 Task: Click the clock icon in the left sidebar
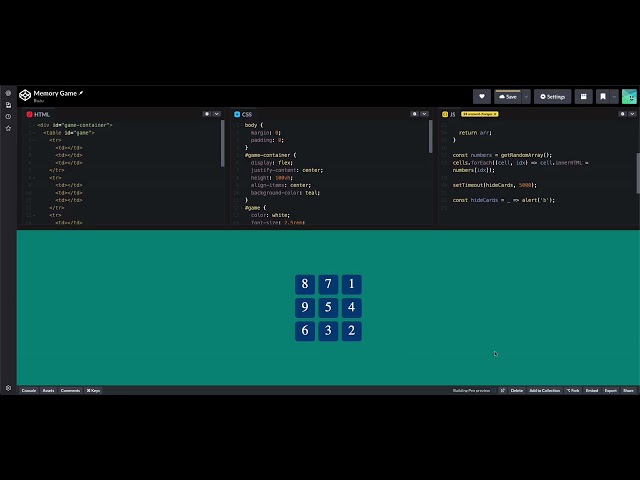[x=8, y=117]
